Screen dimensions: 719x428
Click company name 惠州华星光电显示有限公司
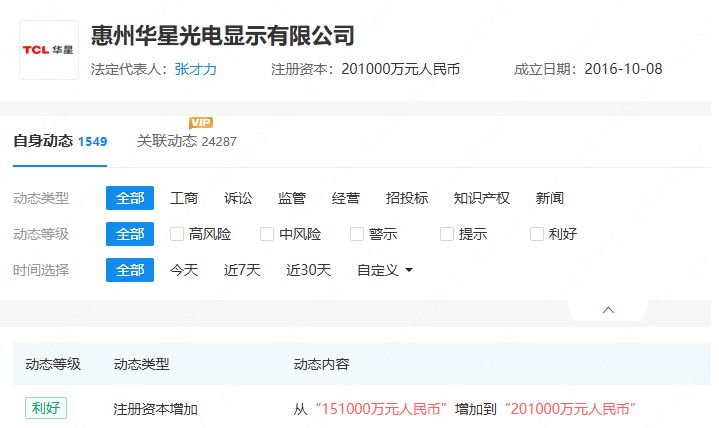[222, 36]
